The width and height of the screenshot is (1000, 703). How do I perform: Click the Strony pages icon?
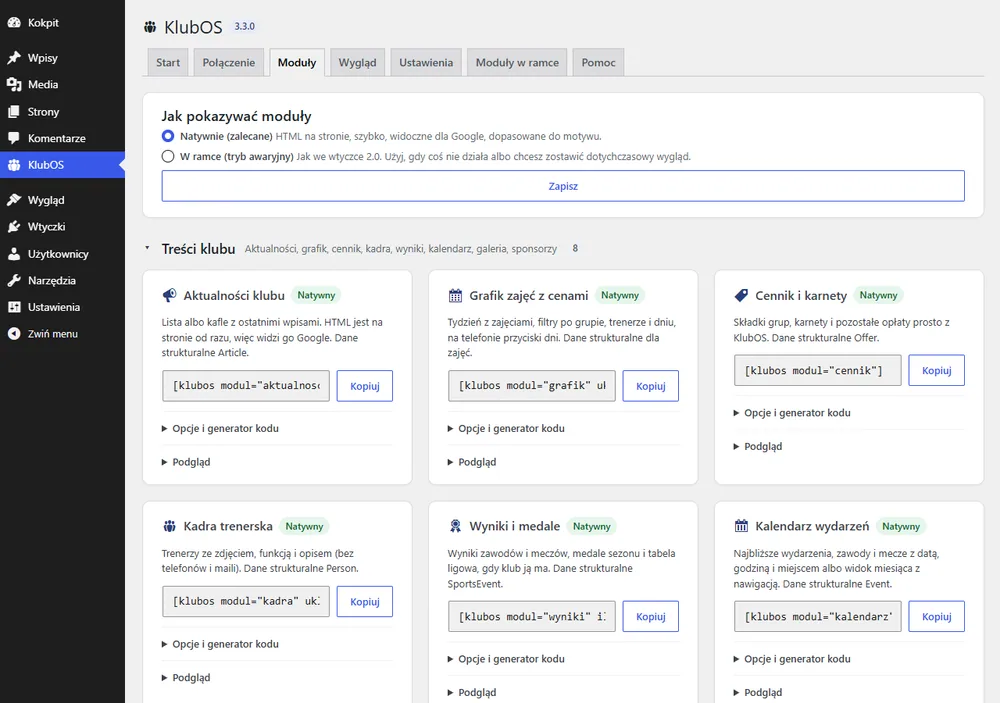14,112
